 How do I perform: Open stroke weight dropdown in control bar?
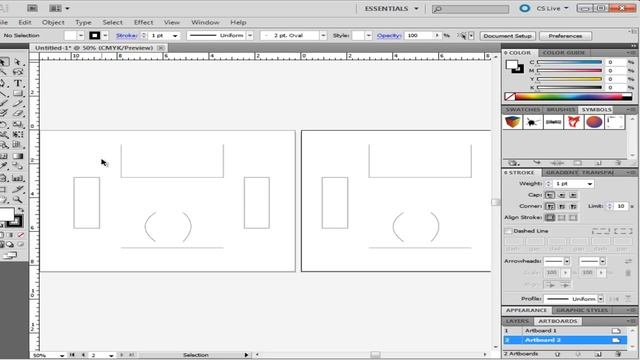tap(175, 36)
